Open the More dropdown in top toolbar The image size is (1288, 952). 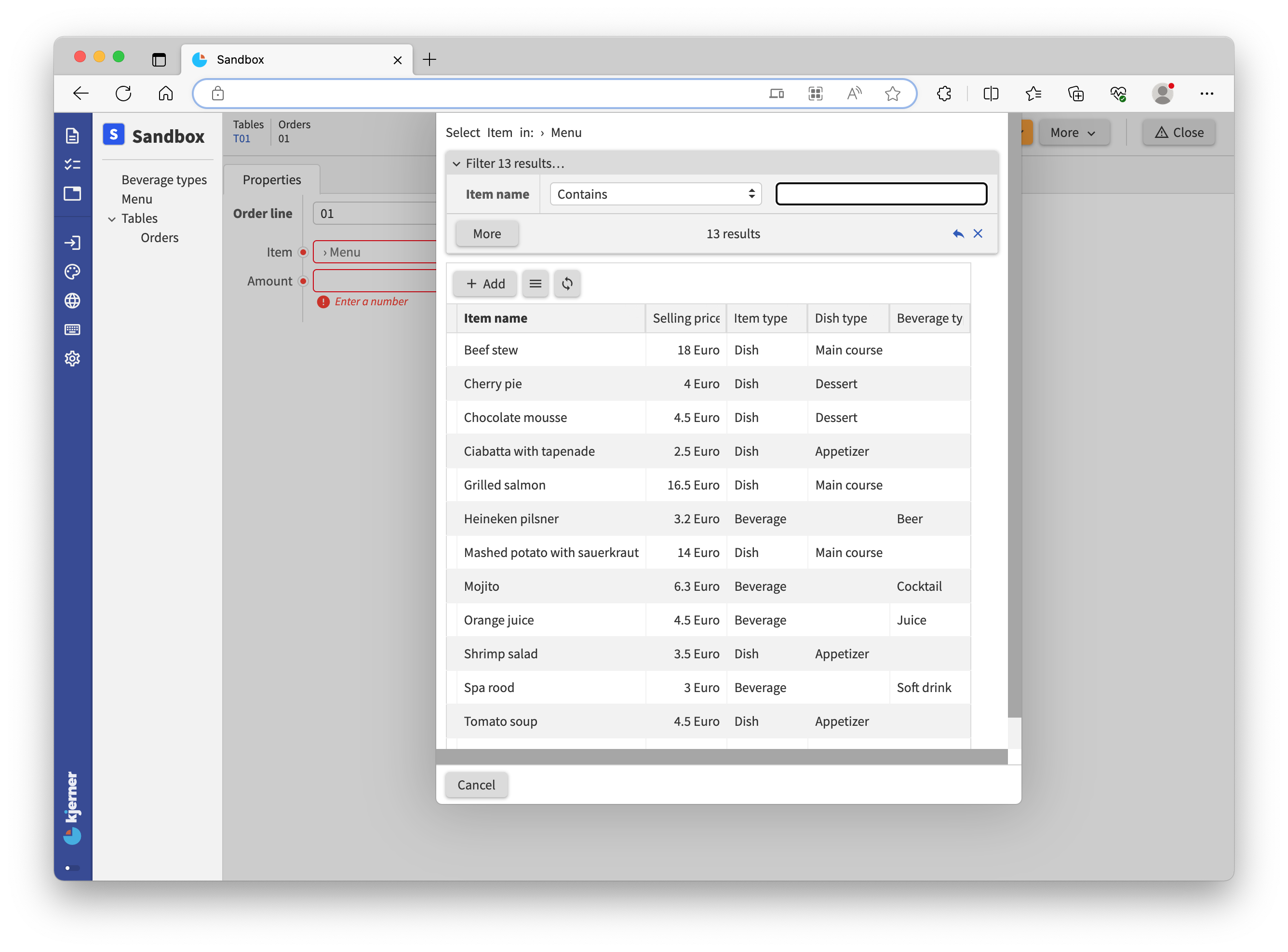click(x=1074, y=133)
